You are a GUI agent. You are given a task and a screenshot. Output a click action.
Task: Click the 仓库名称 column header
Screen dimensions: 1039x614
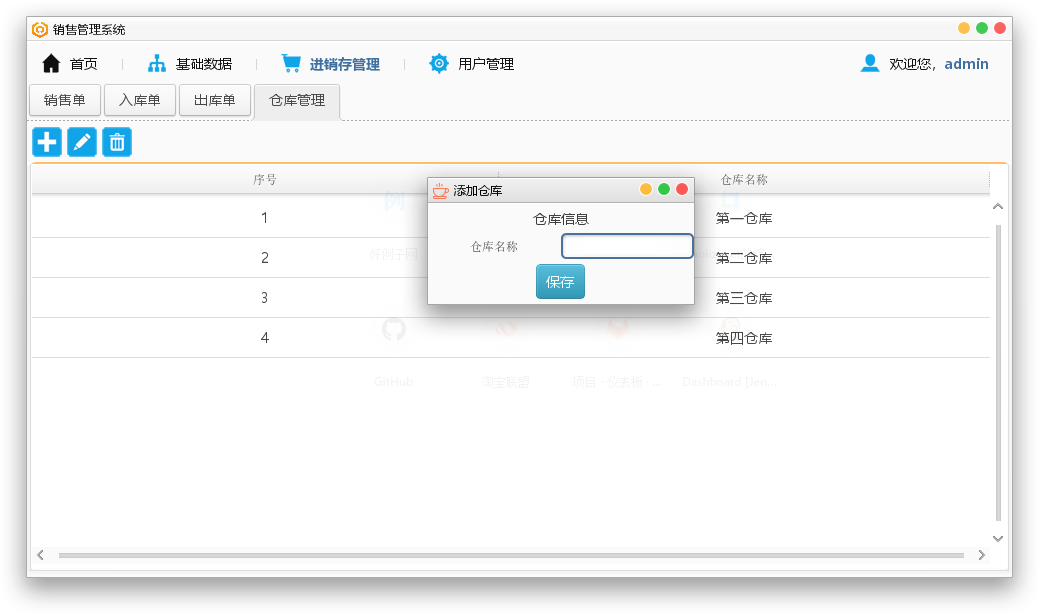744,179
